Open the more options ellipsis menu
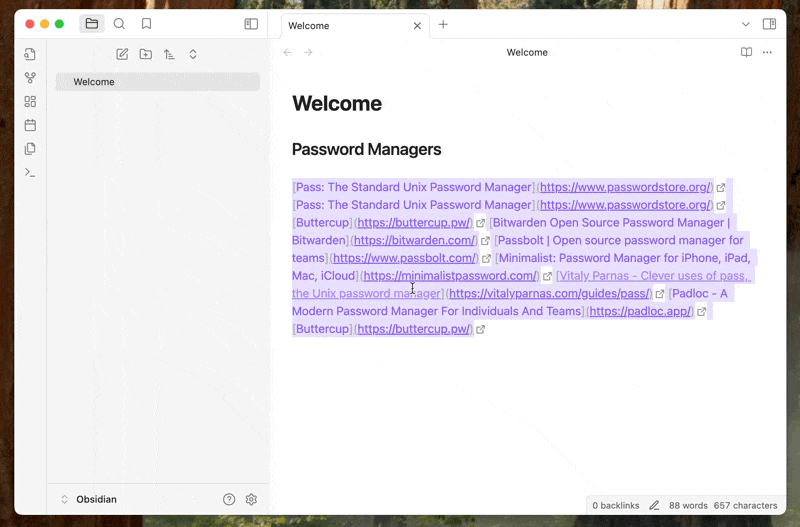This screenshot has width=800, height=527. click(x=767, y=52)
